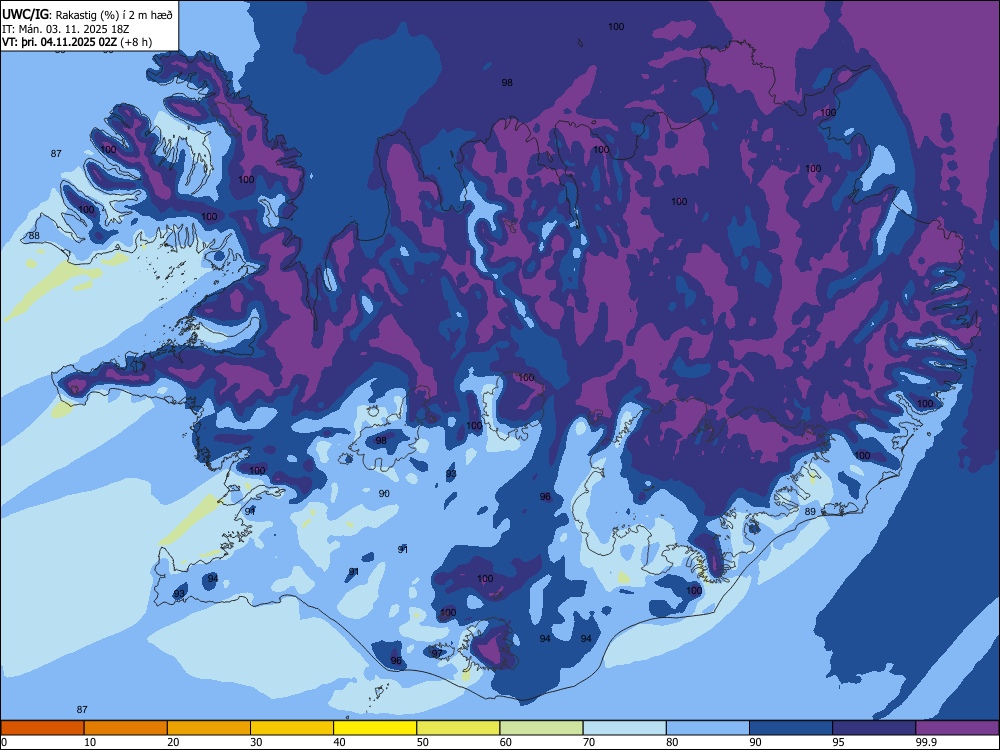Select the navy 95–99.9 legend swatch

tap(874, 728)
